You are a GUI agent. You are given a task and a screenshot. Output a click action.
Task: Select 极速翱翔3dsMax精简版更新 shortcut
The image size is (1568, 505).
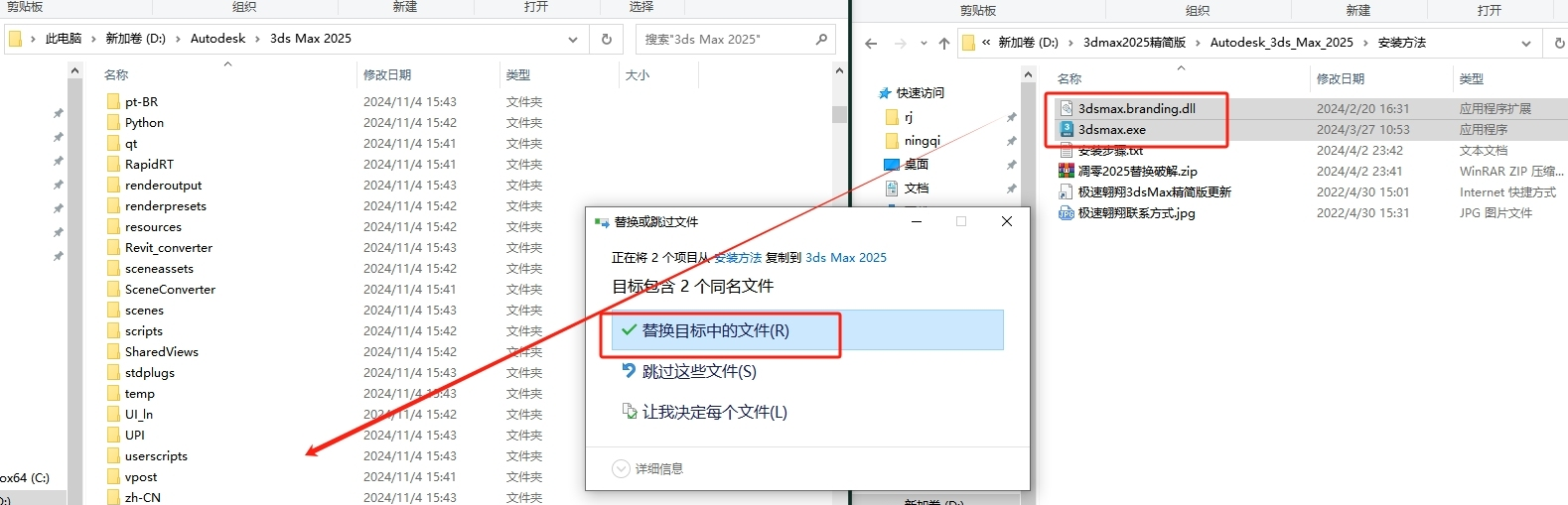click(x=1155, y=192)
